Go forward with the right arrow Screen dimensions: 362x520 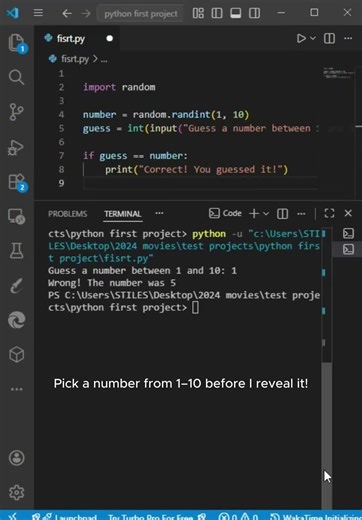click(86, 13)
